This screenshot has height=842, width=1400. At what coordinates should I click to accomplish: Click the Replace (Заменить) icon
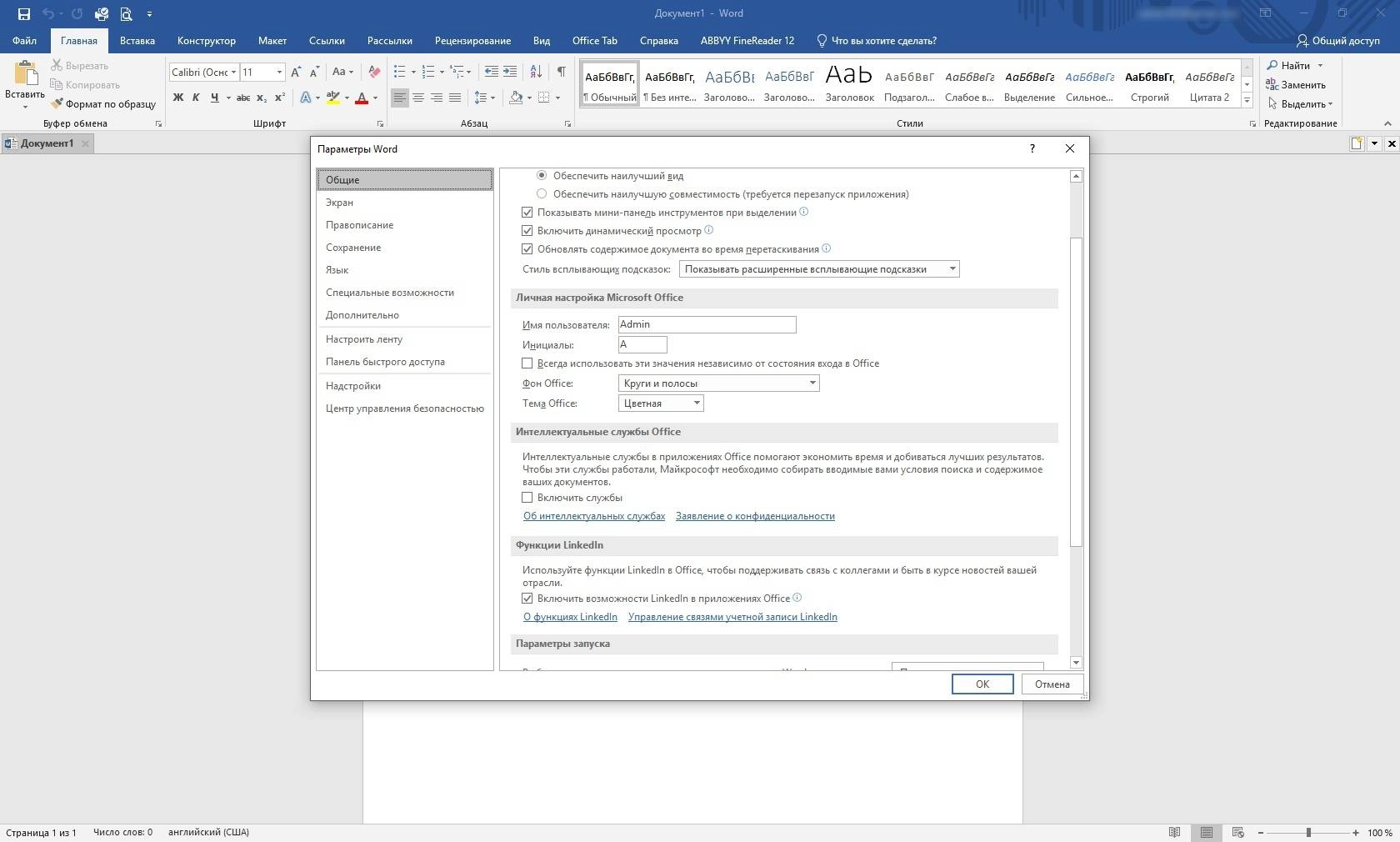click(x=1272, y=84)
